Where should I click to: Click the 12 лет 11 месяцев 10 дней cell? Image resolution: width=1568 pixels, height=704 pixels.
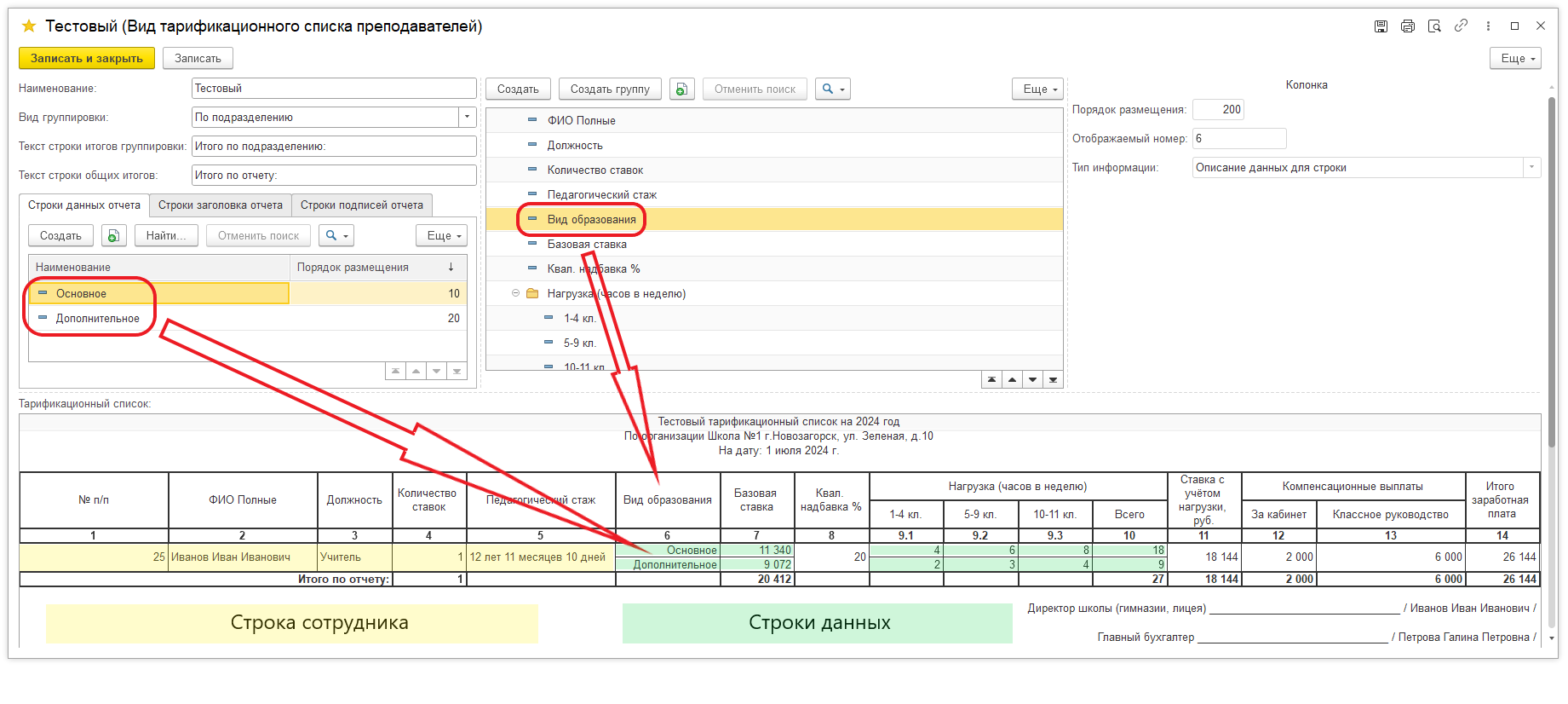541,557
